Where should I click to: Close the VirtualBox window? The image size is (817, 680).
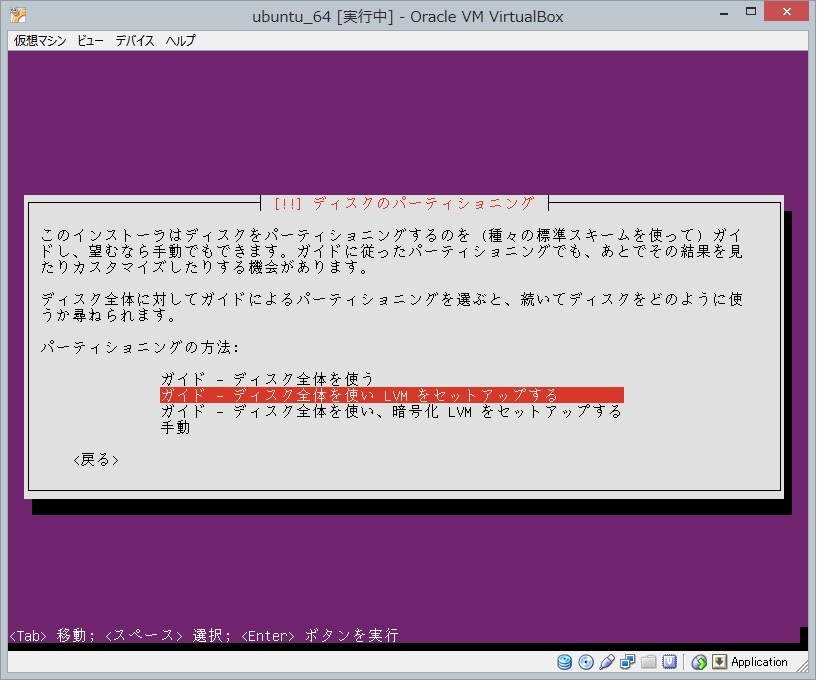(x=786, y=11)
